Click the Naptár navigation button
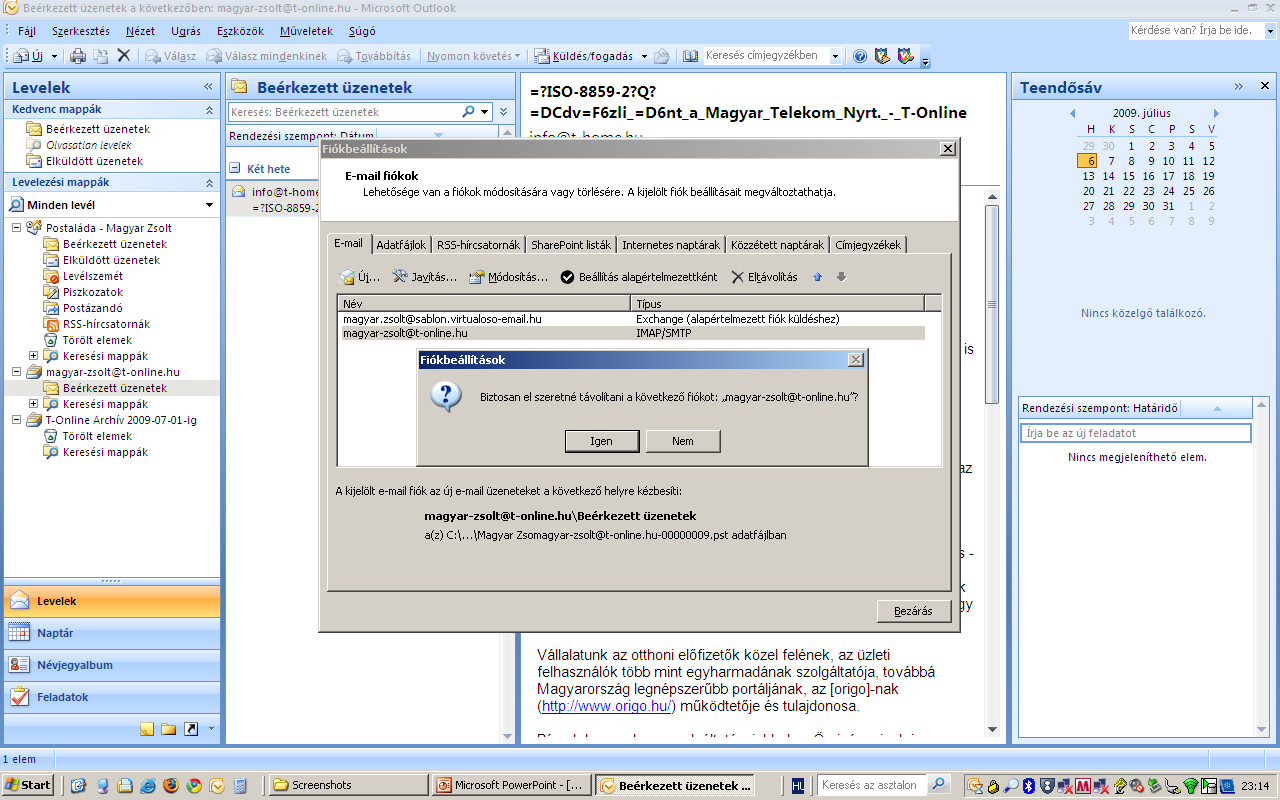The width and height of the screenshot is (1280, 800). (111, 633)
